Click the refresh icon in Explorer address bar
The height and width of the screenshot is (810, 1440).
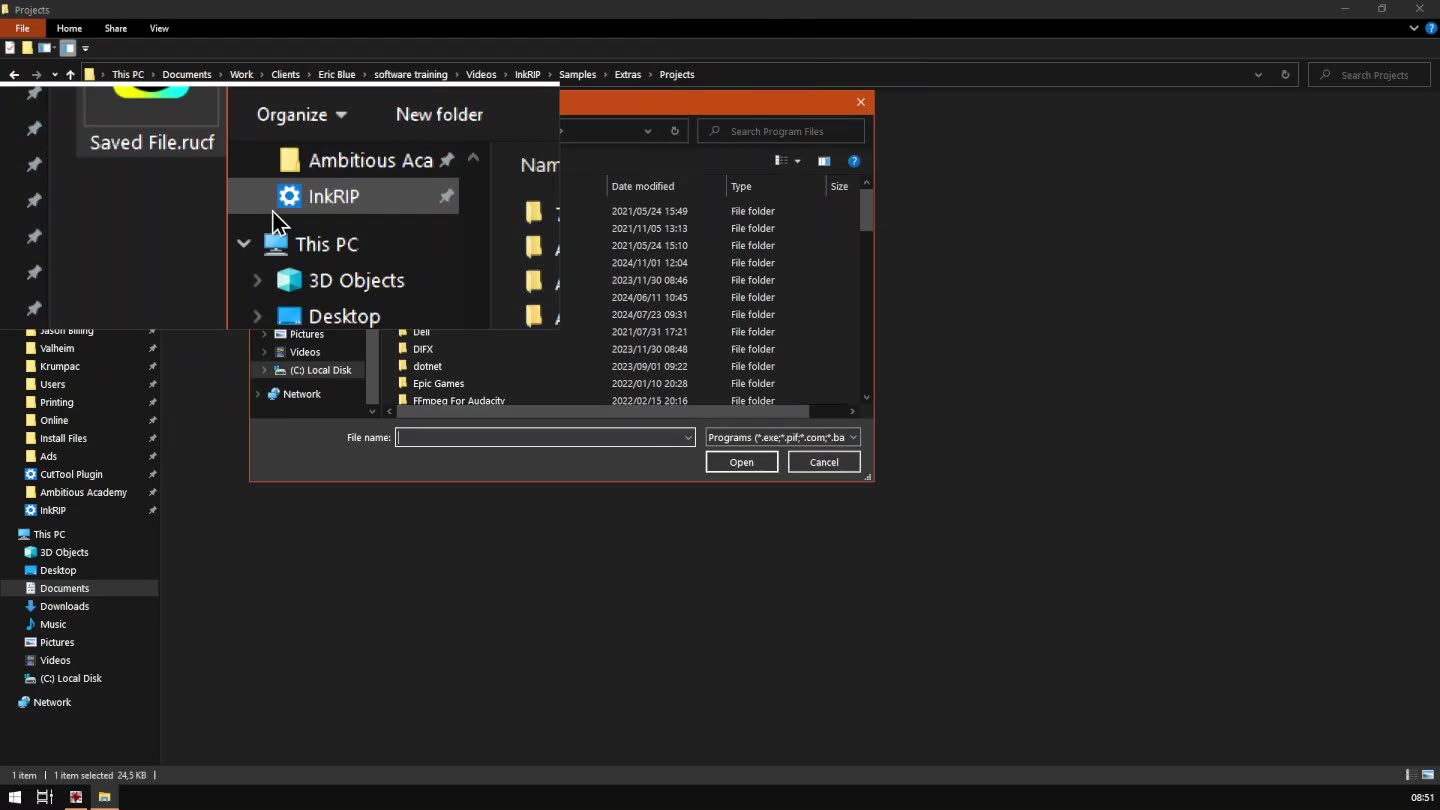[x=1285, y=75]
